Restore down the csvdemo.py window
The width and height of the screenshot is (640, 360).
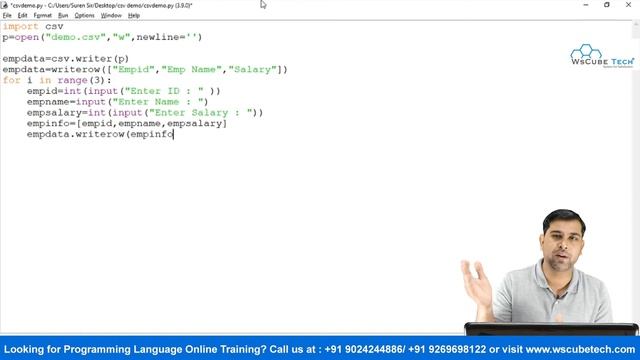tap(607, 5)
